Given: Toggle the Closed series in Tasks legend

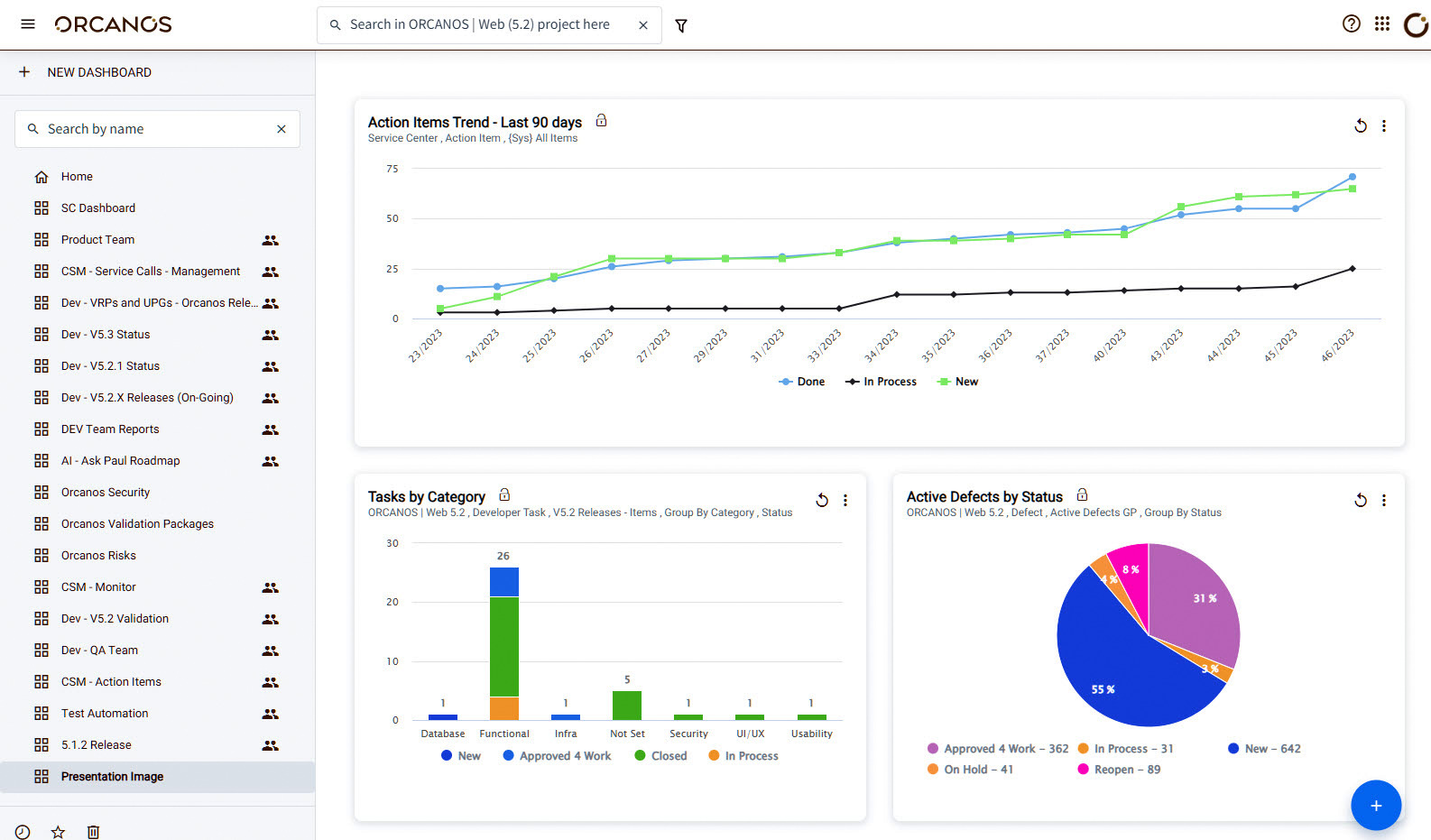Looking at the screenshot, I should 660,756.
